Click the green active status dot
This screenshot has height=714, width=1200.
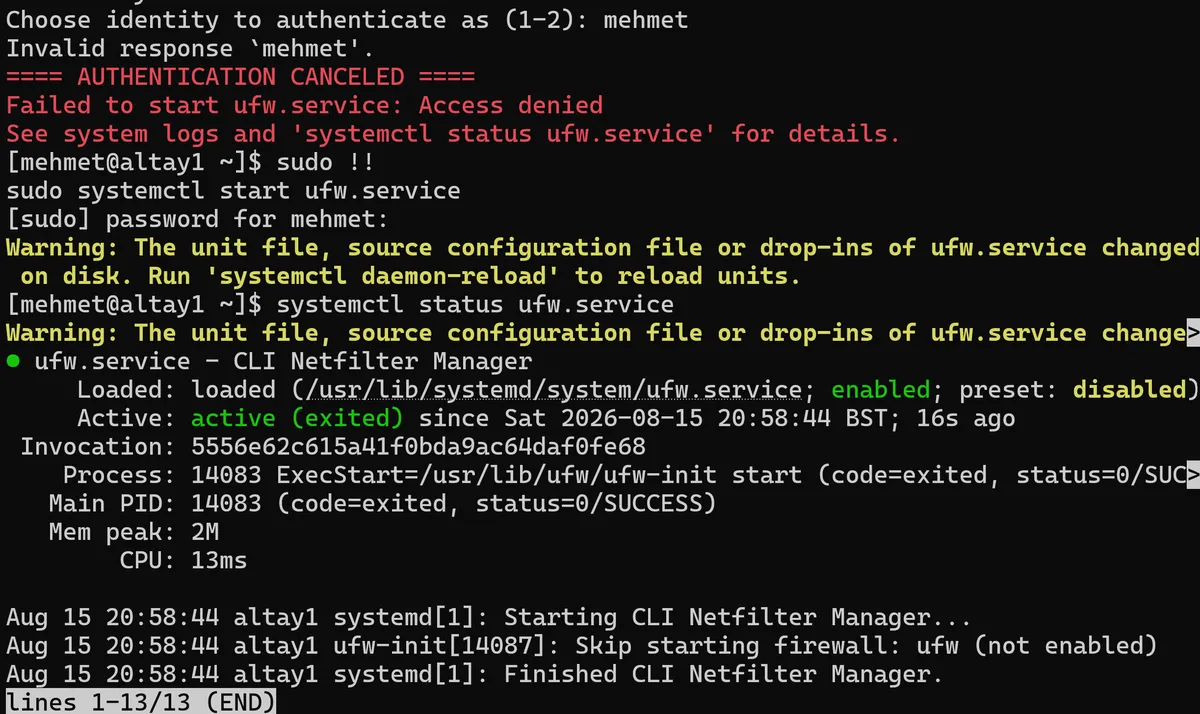[x=13, y=362]
